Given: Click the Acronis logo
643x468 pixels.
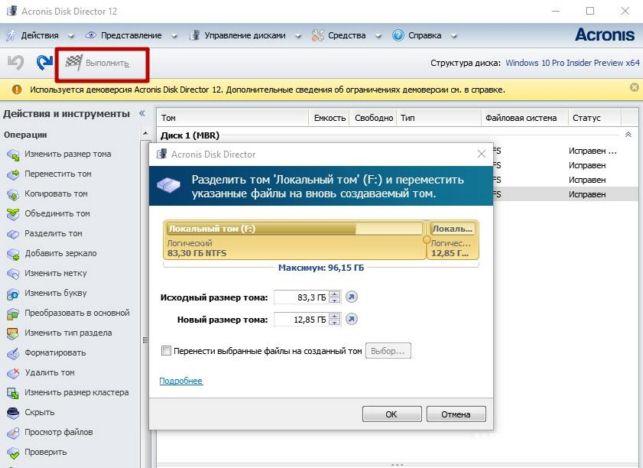Looking at the screenshot, I should point(604,35).
